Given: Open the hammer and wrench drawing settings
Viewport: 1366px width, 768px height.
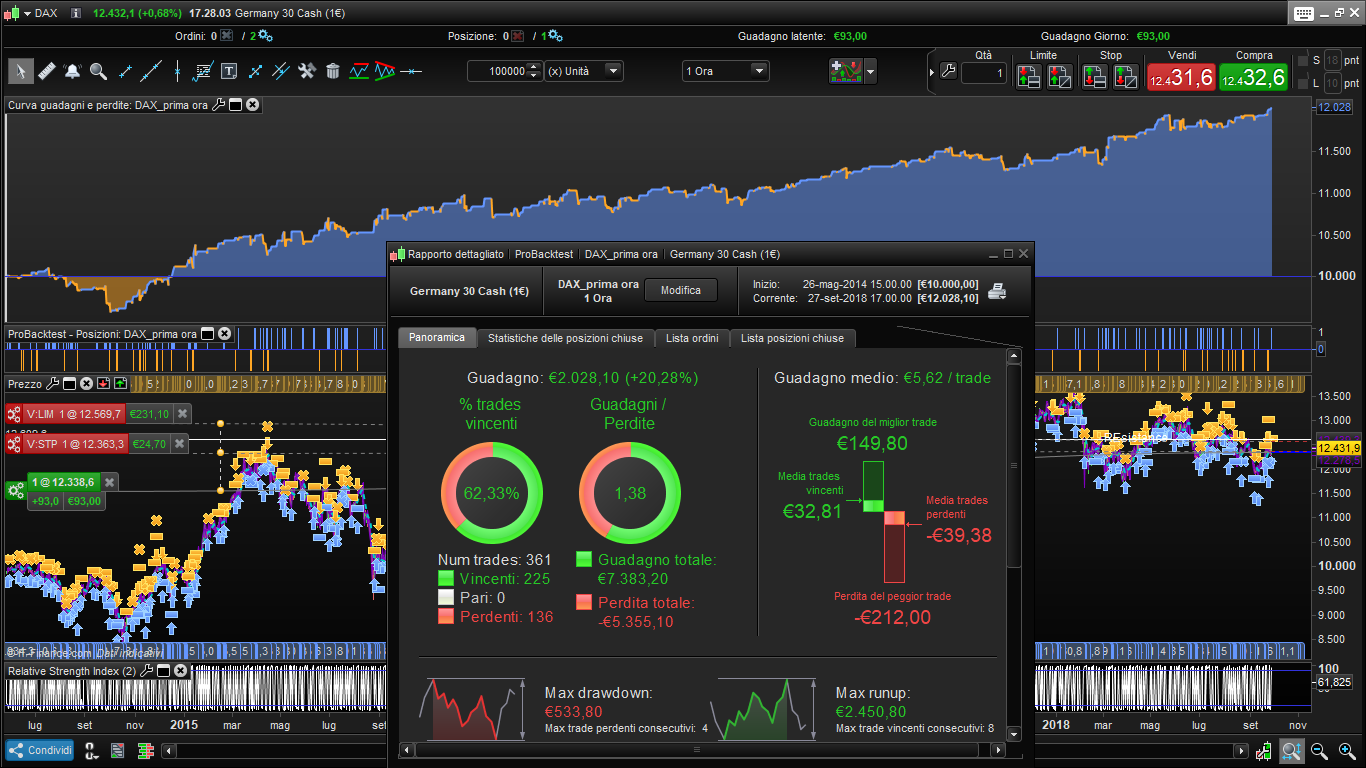Looking at the screenshot, I should (307, 71).
